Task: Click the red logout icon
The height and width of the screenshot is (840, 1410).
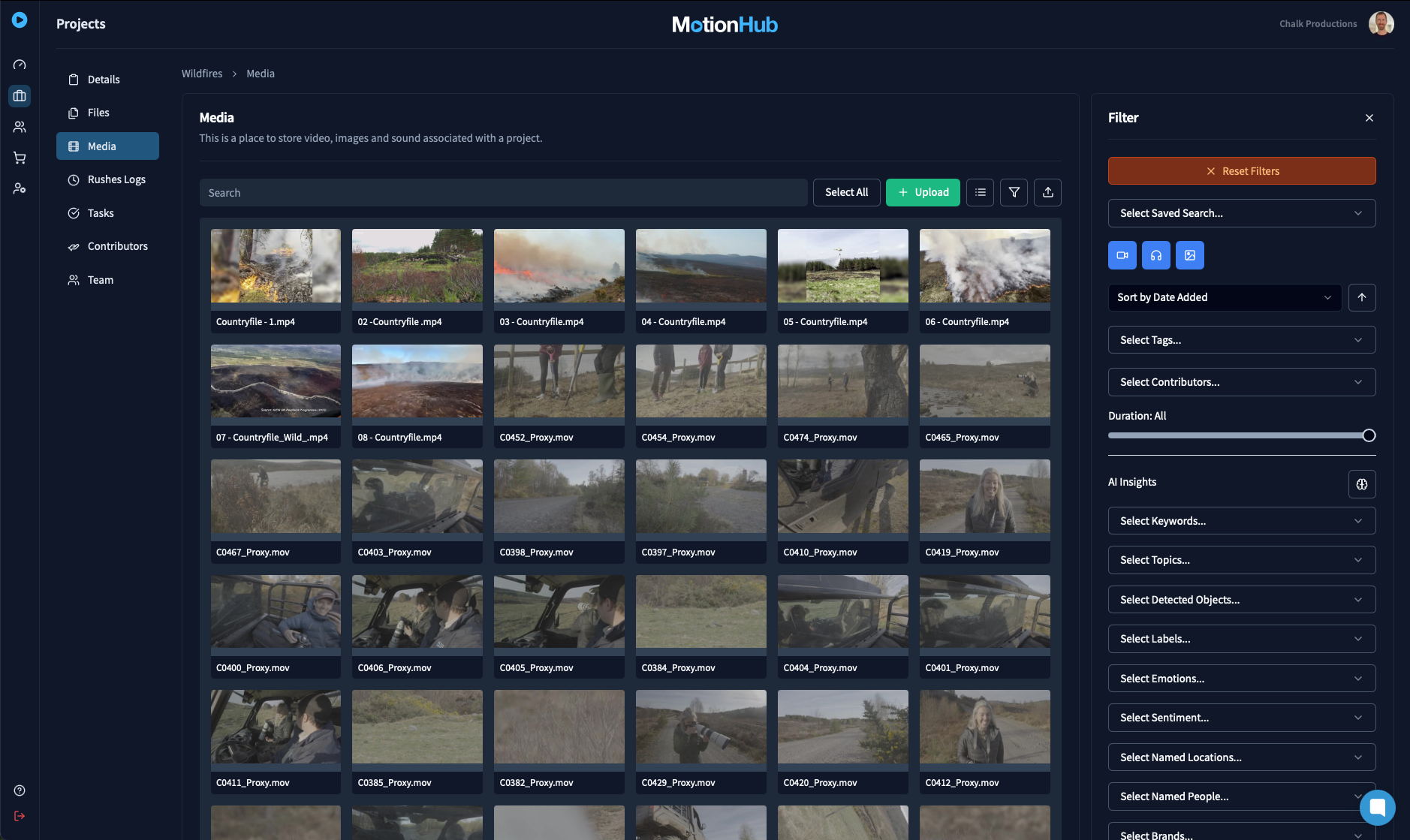Action: (x=20, y=816)
